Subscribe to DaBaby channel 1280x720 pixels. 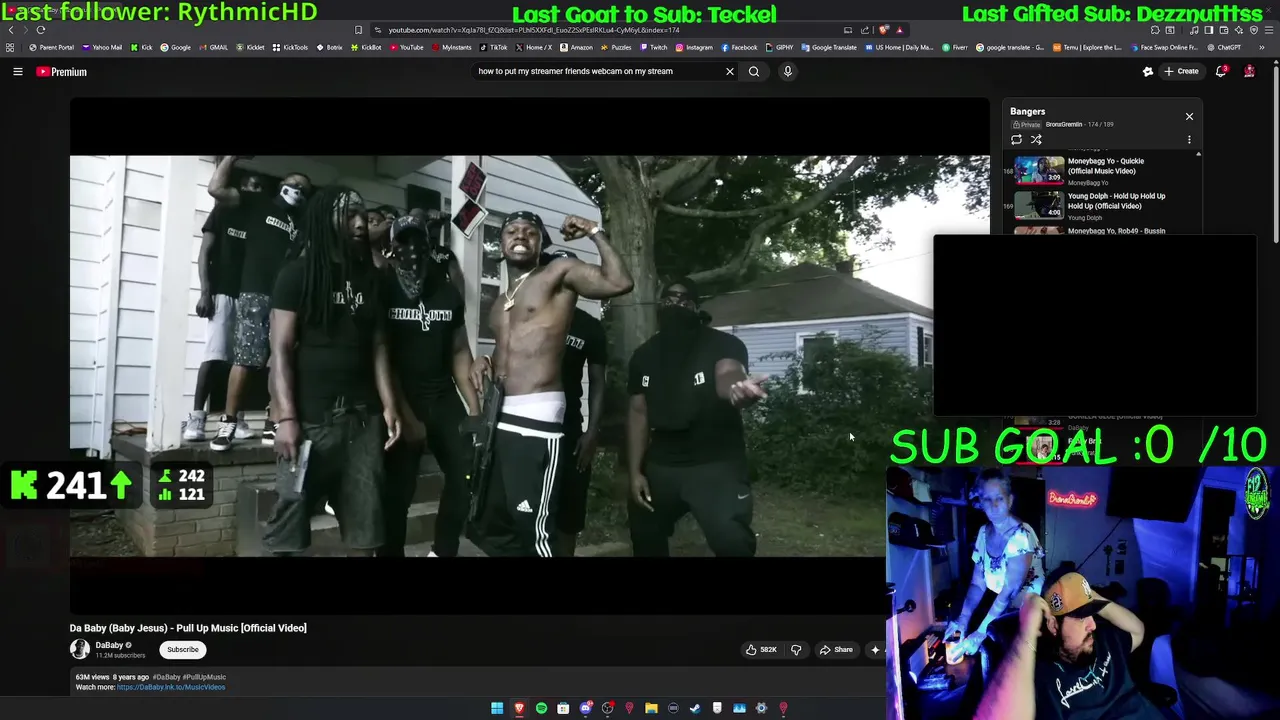tap(183, 650)
